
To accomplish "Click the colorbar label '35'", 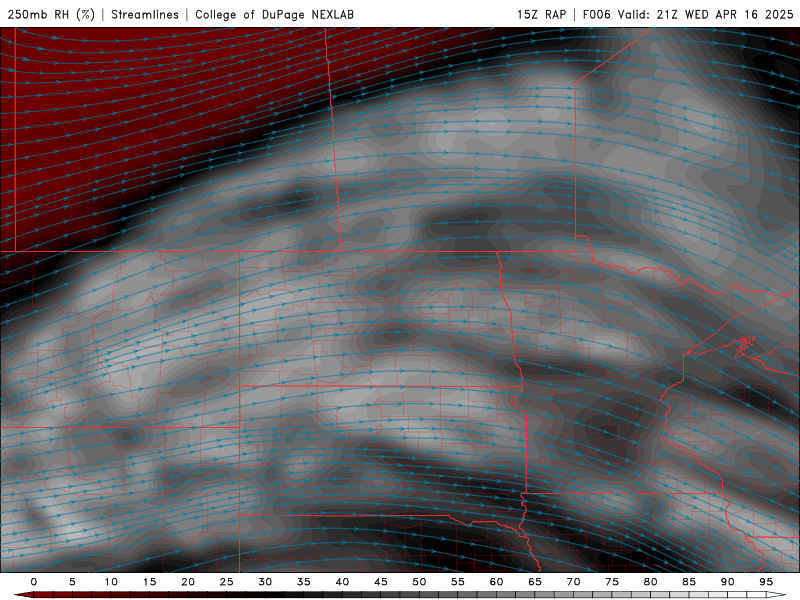I will 304,582.
